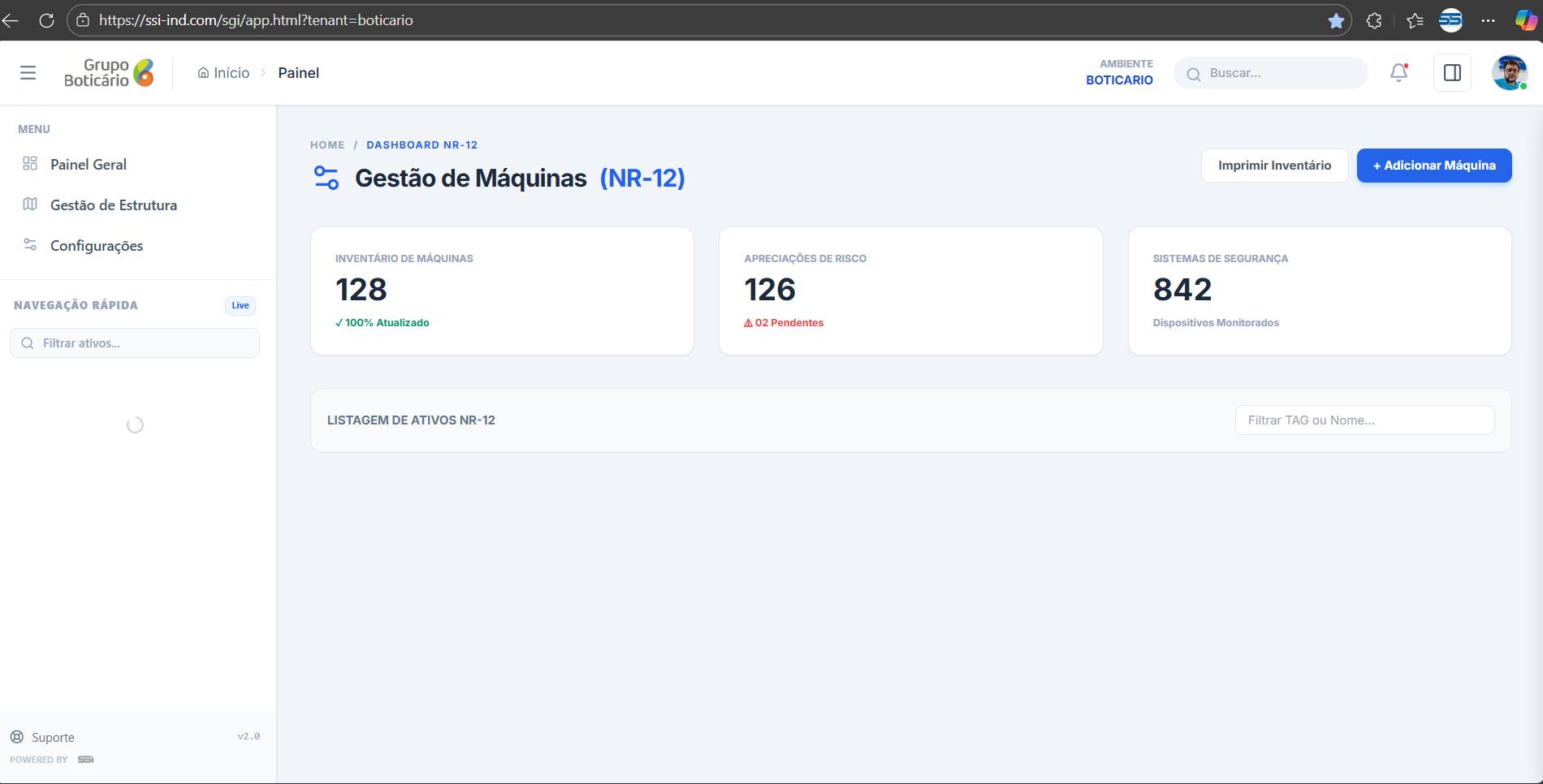Click the DASHBOARD NR-12 breadcrumb
The width and height of the screenshot is (1543, 784).
[x=421, y=145]
